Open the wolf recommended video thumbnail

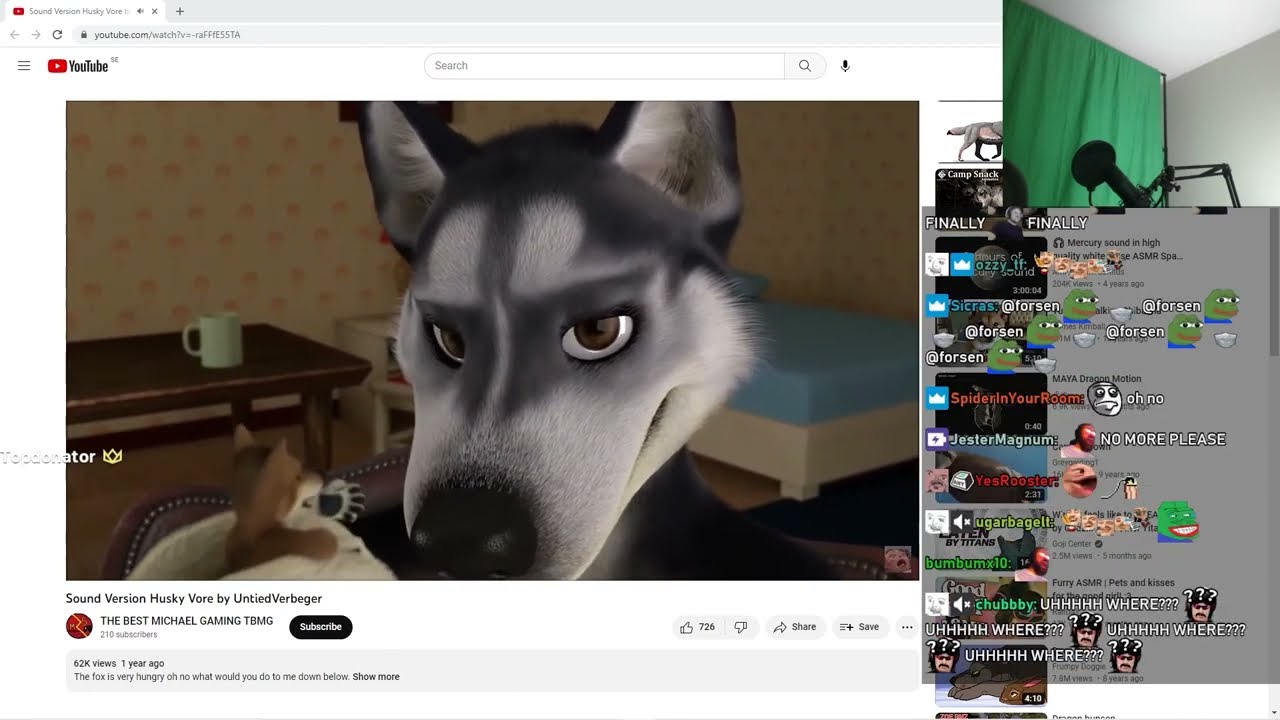point(970,132)
